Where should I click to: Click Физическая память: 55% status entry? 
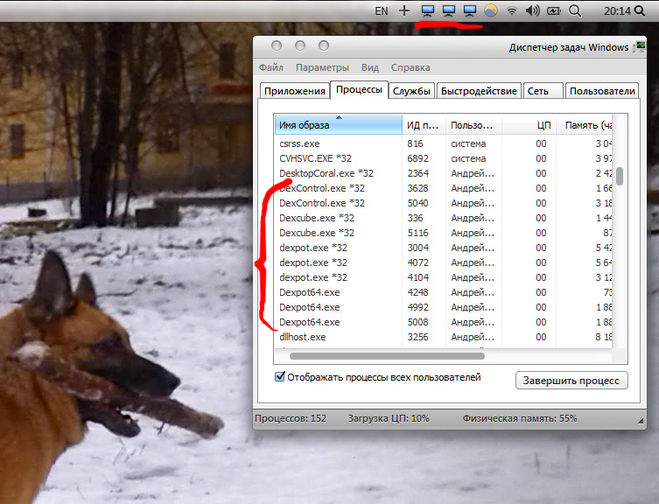pos(519,419)
